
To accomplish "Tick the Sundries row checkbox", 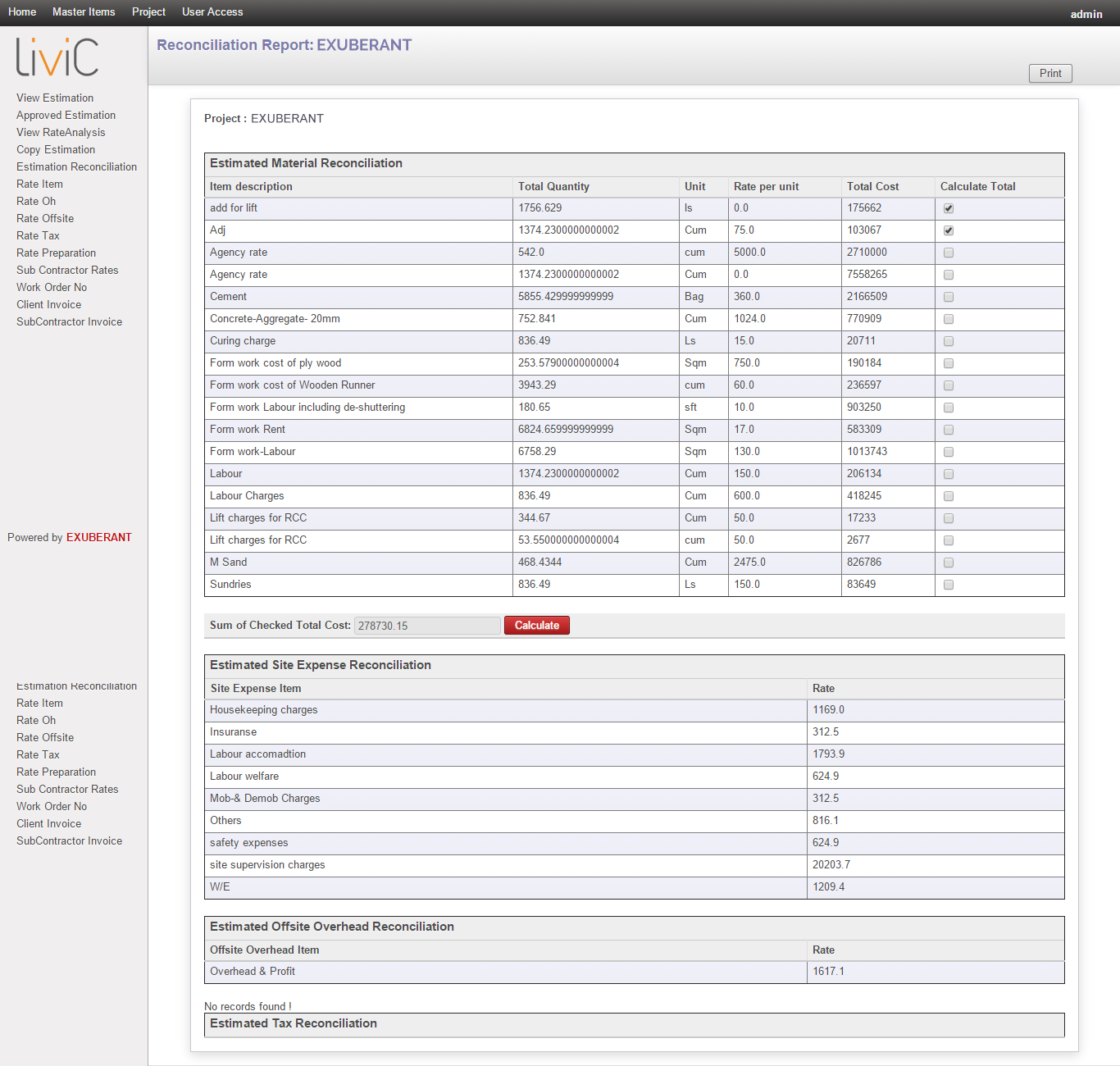I will click(x=949, y=585).
